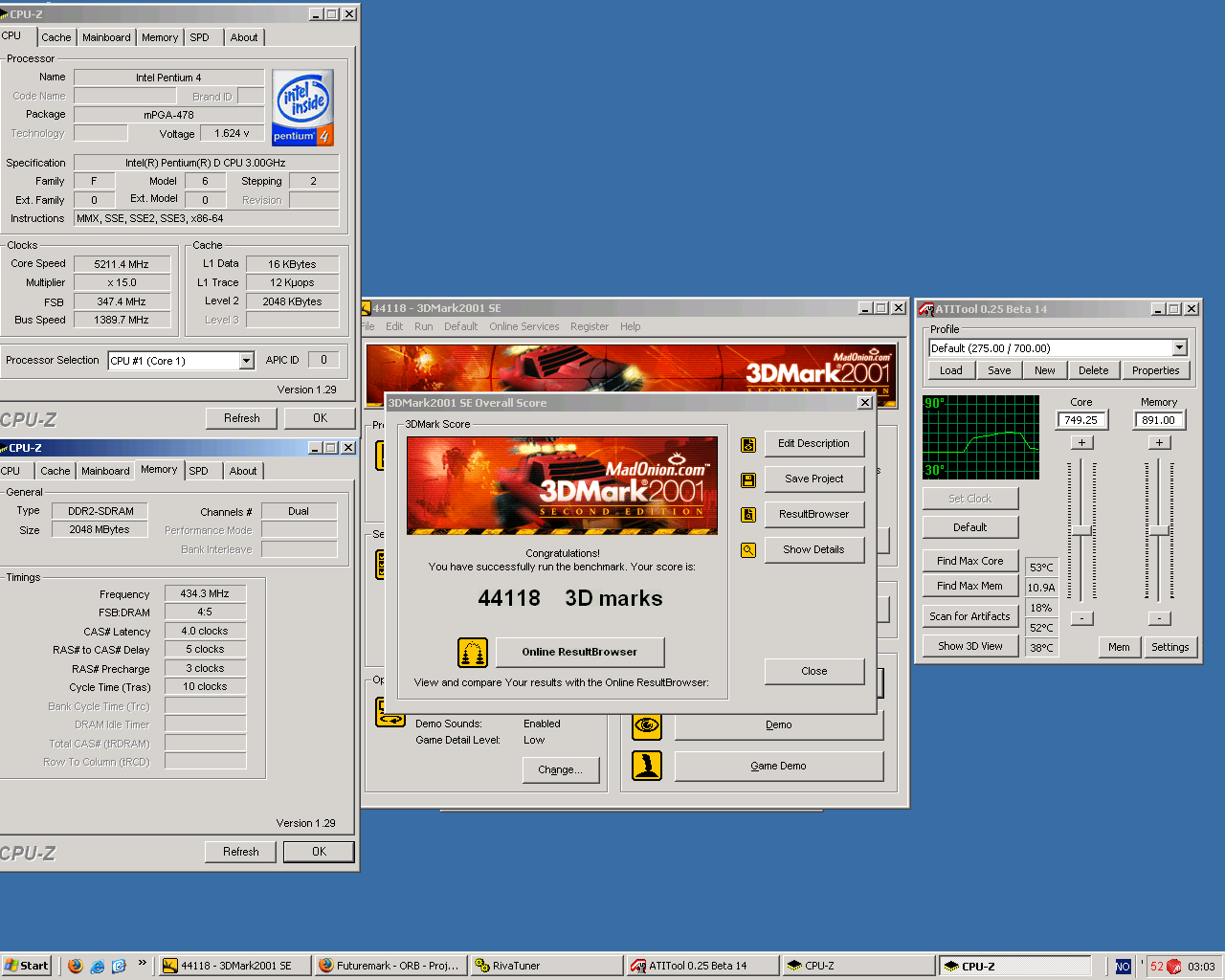Click Scan for Artifacts in ATITool
The image size is (1225, 980).
tap(969, 617)
